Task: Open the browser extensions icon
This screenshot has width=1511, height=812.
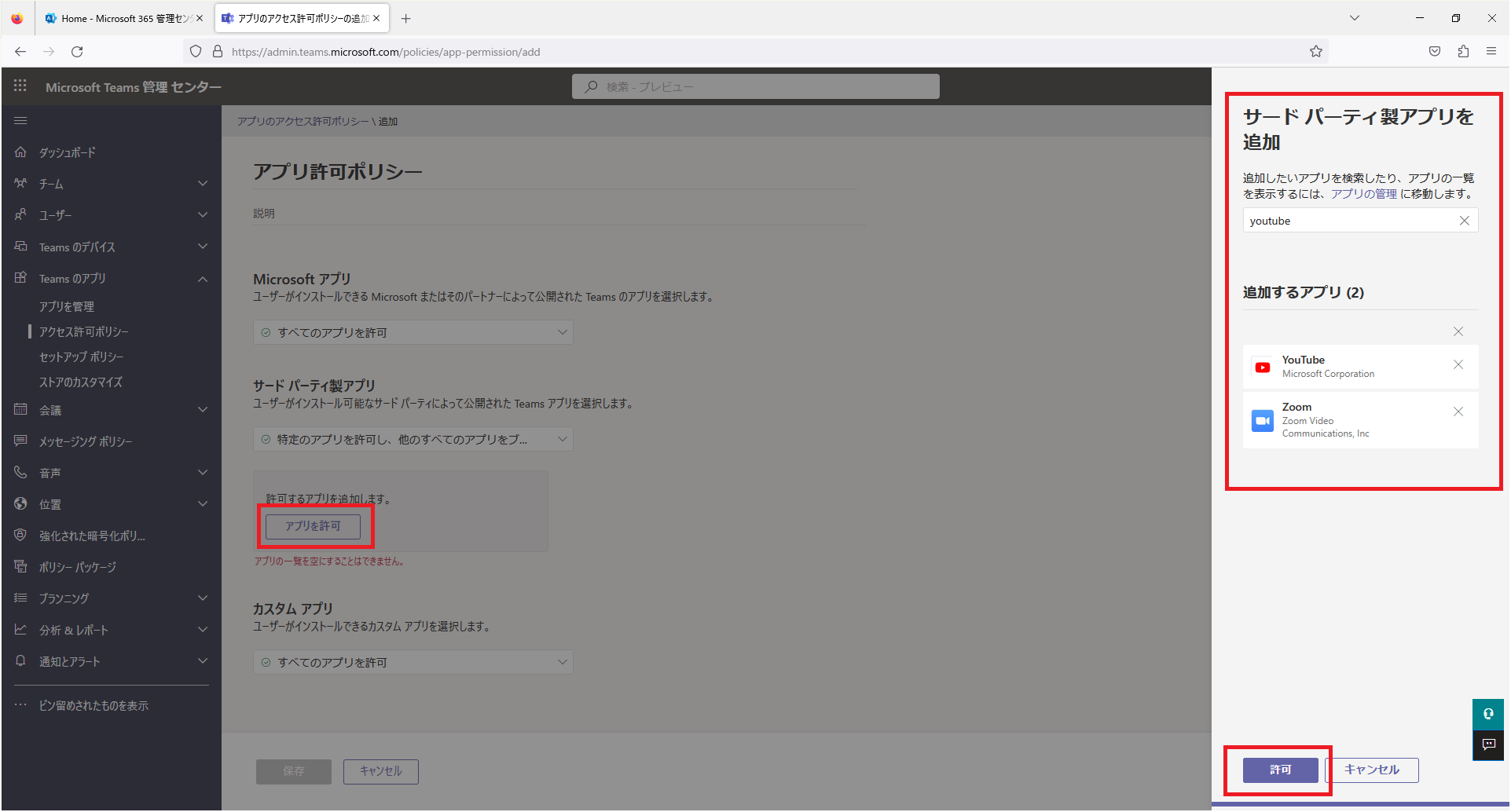Action: [x=1463, y=52]
